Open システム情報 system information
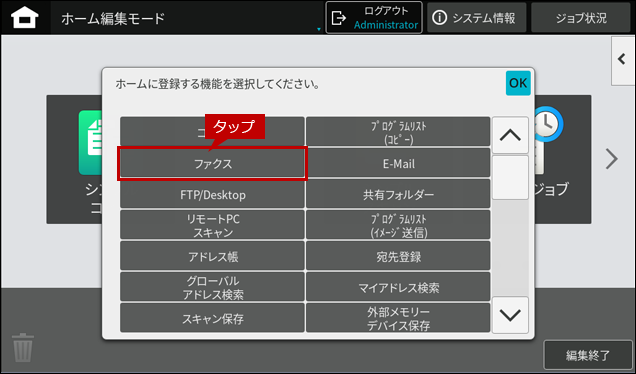Viewport: 636px width, 374px height. tap(476, 18)
